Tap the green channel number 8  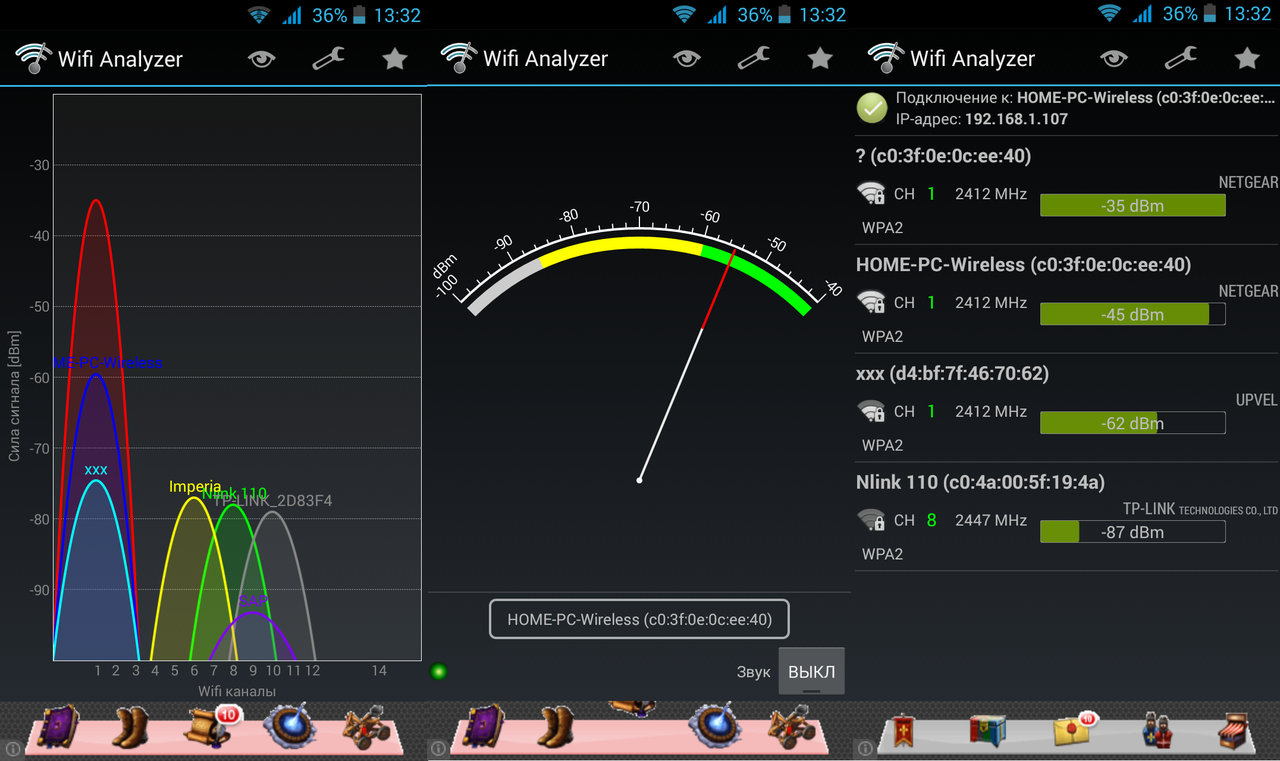pos(931,520)
